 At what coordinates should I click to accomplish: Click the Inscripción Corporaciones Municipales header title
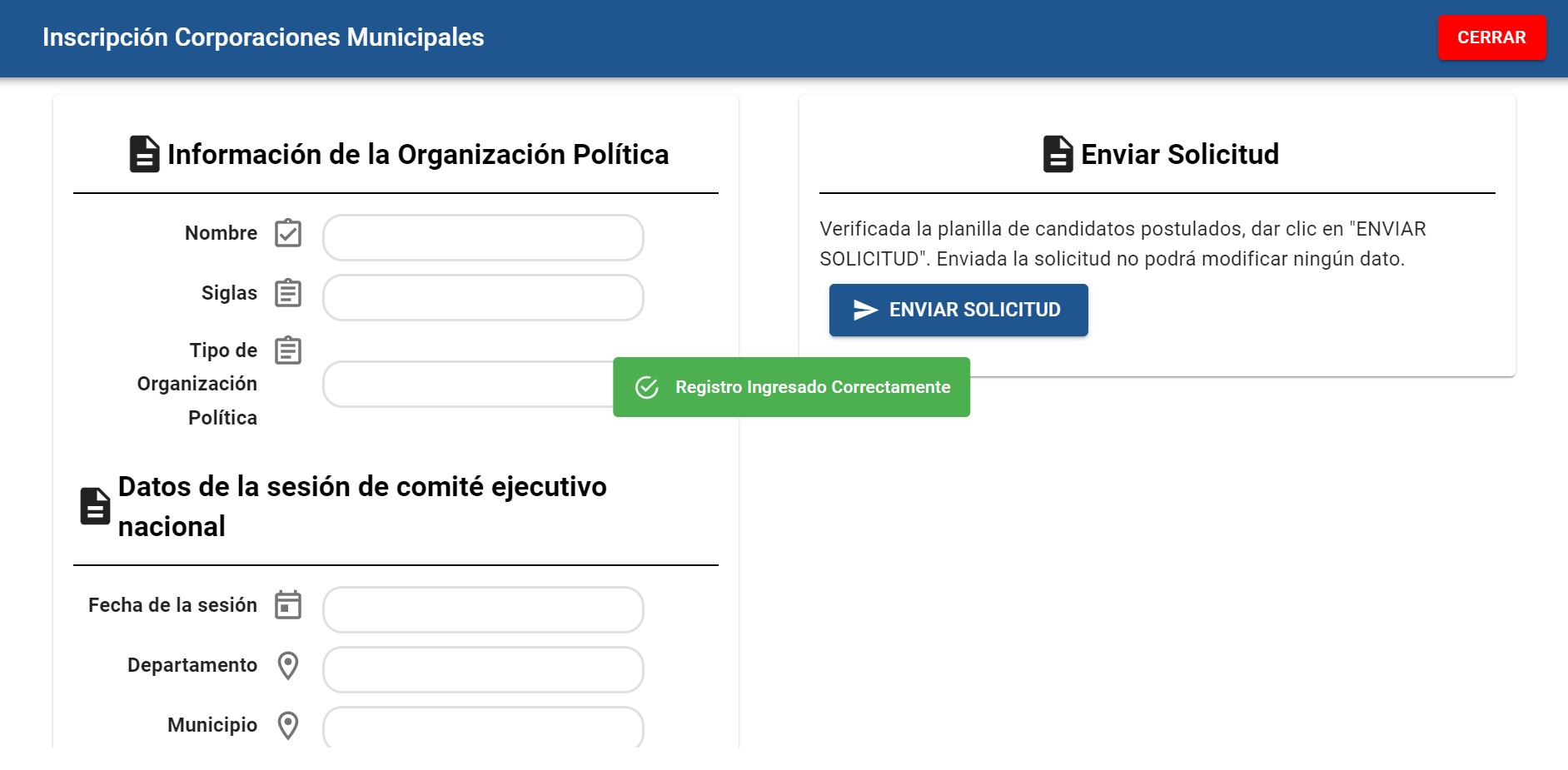(x=263, y=37)
